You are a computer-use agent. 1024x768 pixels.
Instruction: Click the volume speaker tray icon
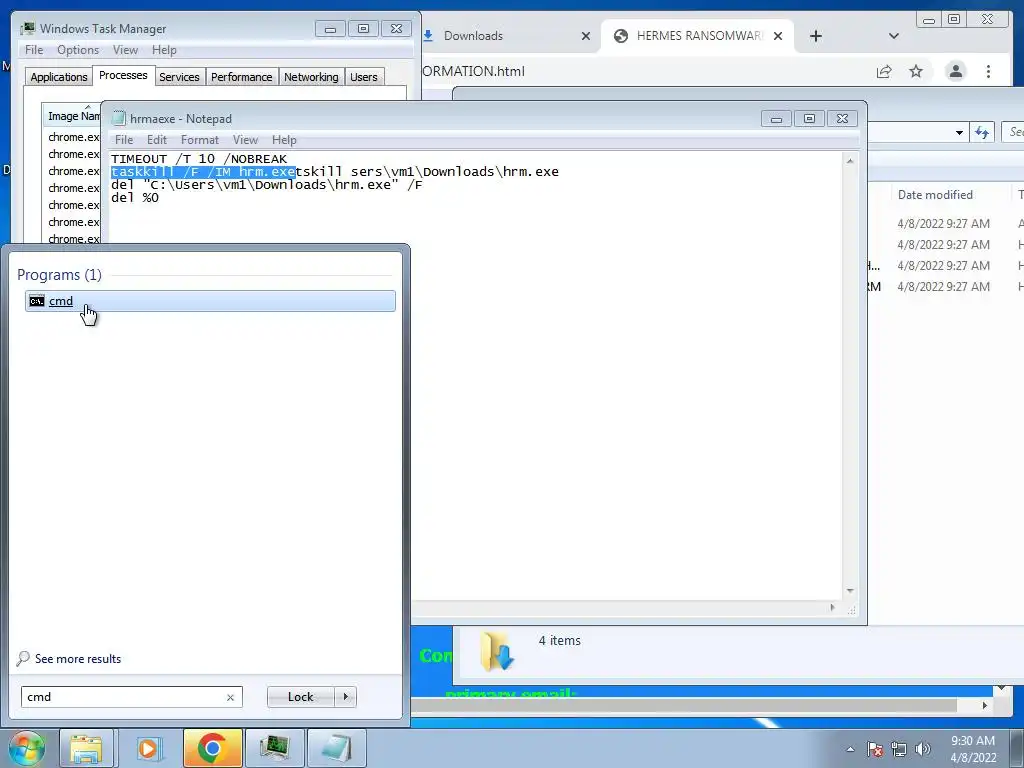(x=923, y=749)
